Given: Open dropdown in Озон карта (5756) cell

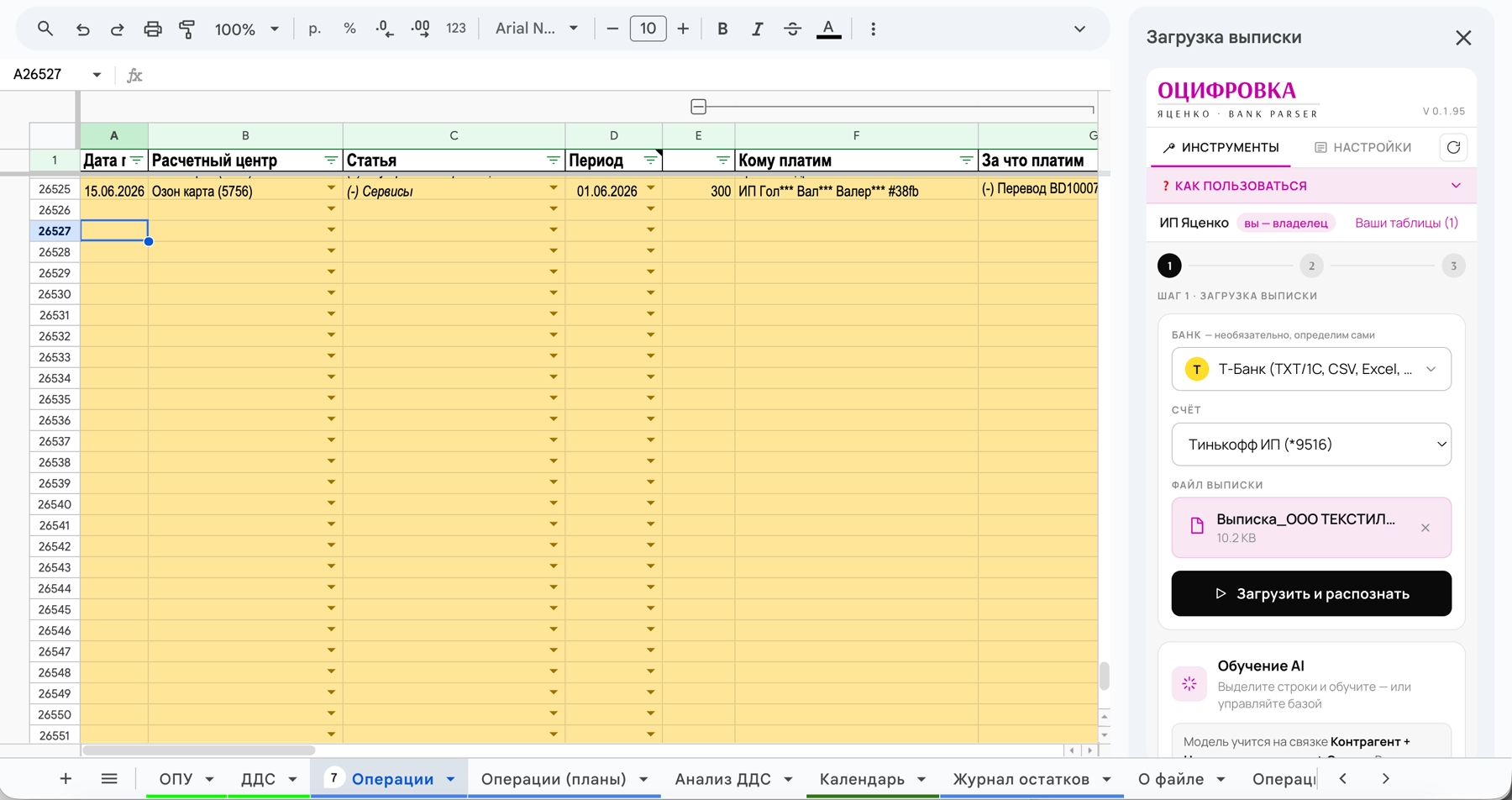Looking at the screenshot, I should coord(331,188).
